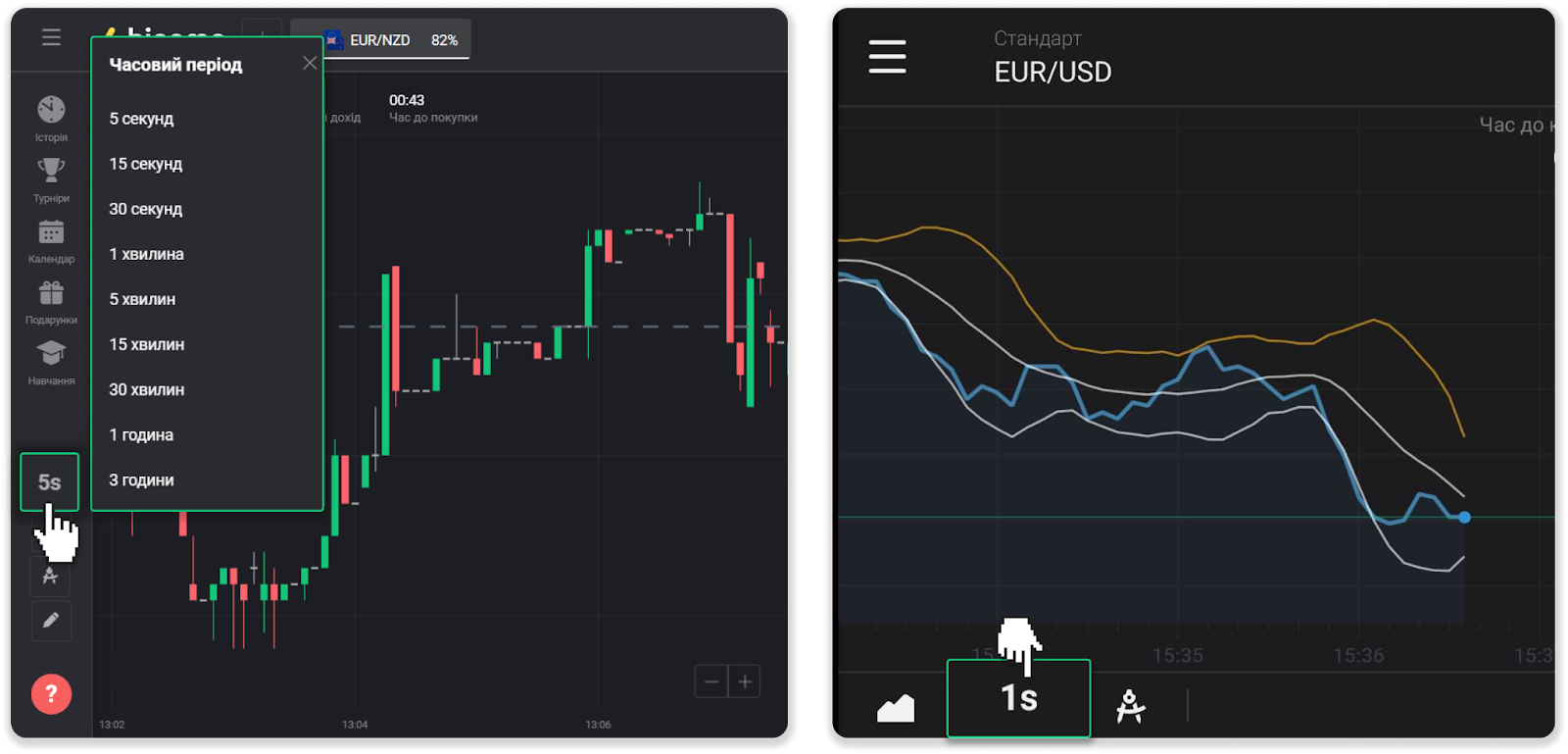
Task: Click the indicators compass icon in left sidebar
Action: pos(50,578)
